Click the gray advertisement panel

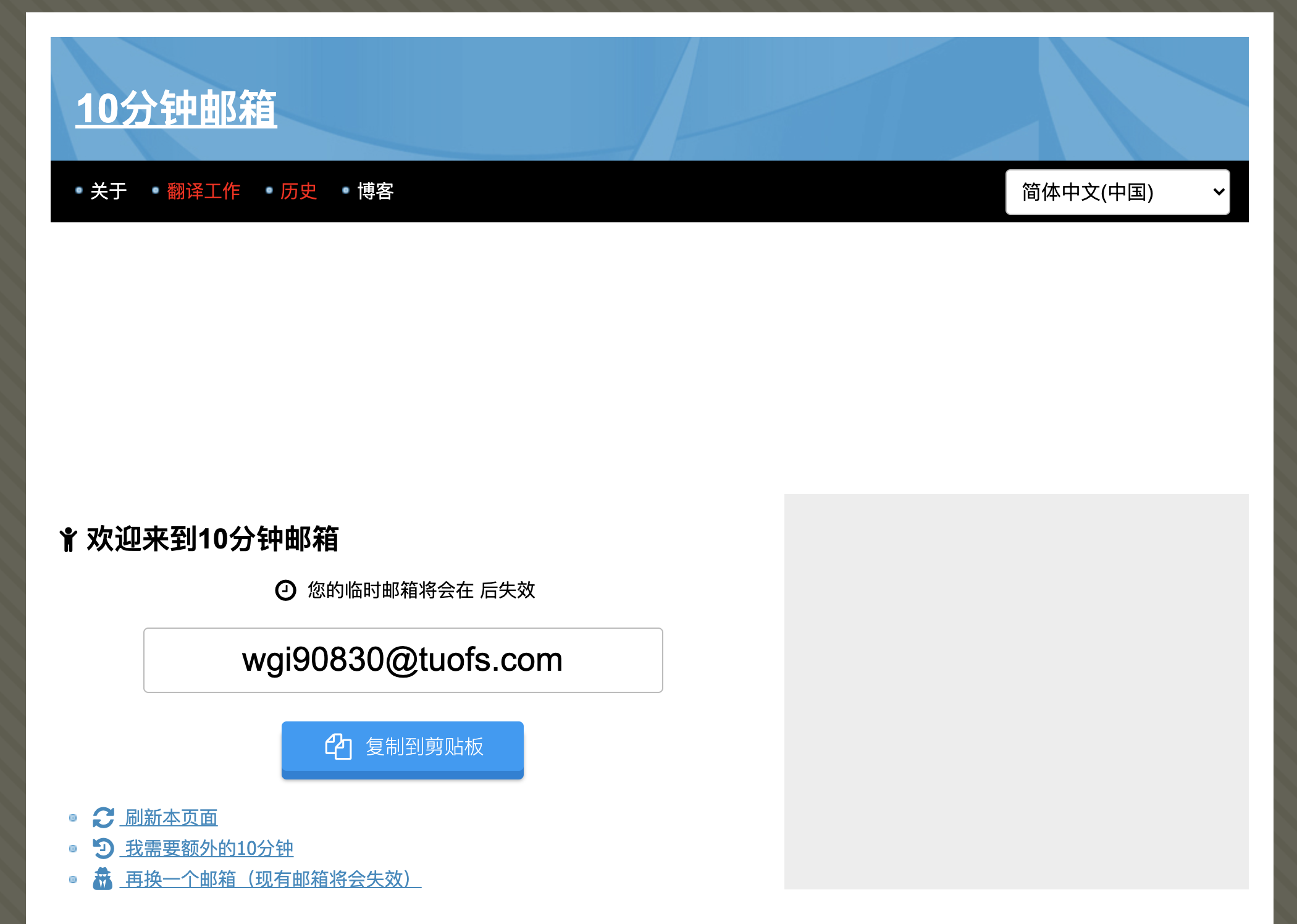(x=1016, y=692)
